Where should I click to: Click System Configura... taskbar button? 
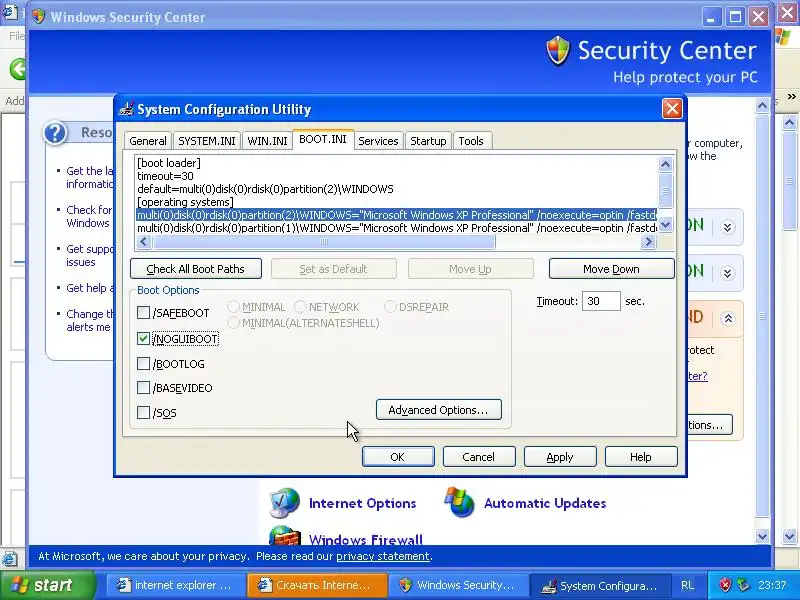599,585
